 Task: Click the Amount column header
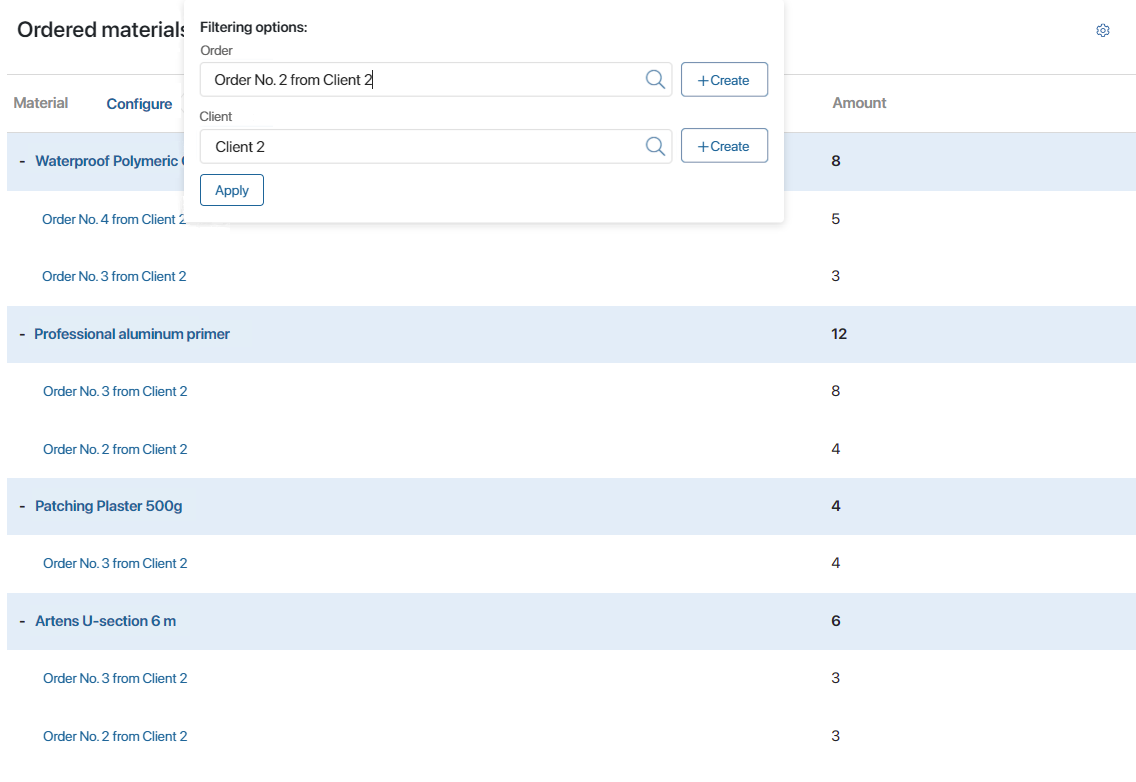(859, 103)
